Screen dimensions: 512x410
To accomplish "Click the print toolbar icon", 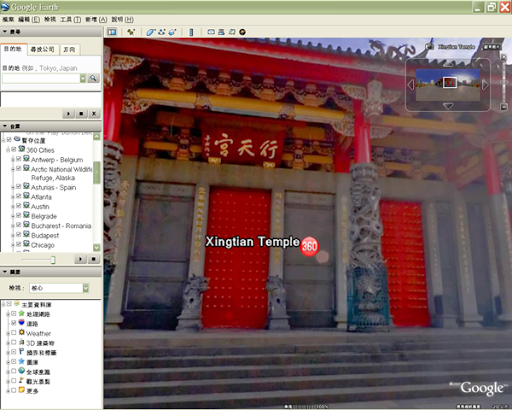I will click(221, 32).
